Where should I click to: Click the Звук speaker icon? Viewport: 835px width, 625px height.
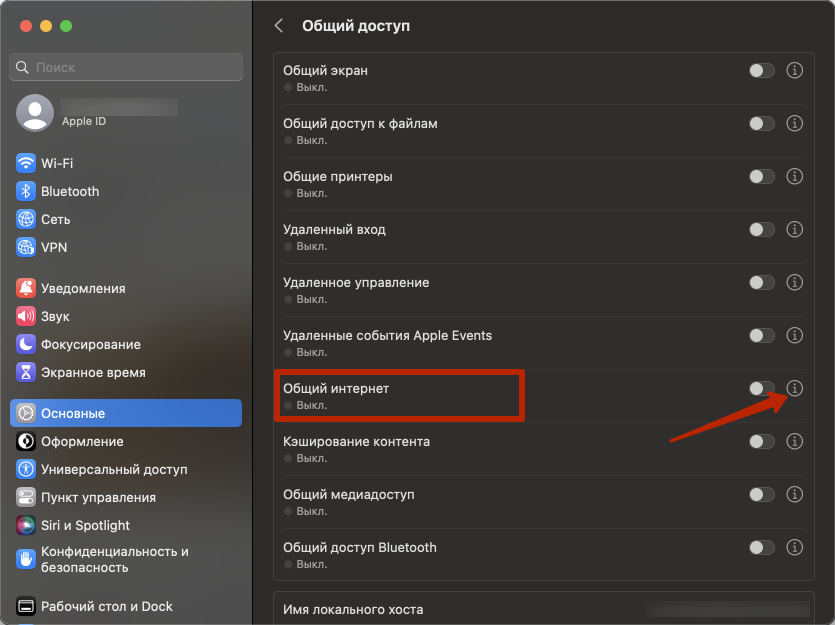(x=26, y=316)
